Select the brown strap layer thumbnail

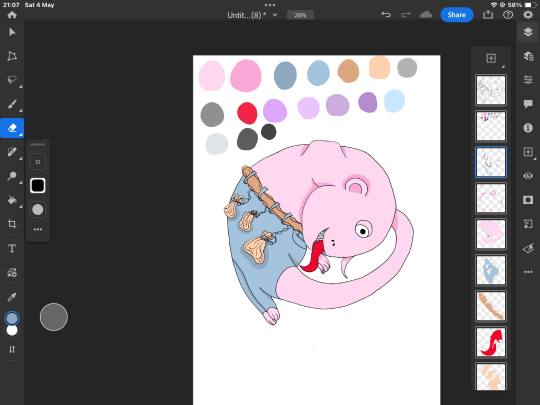tap(491, 306)
